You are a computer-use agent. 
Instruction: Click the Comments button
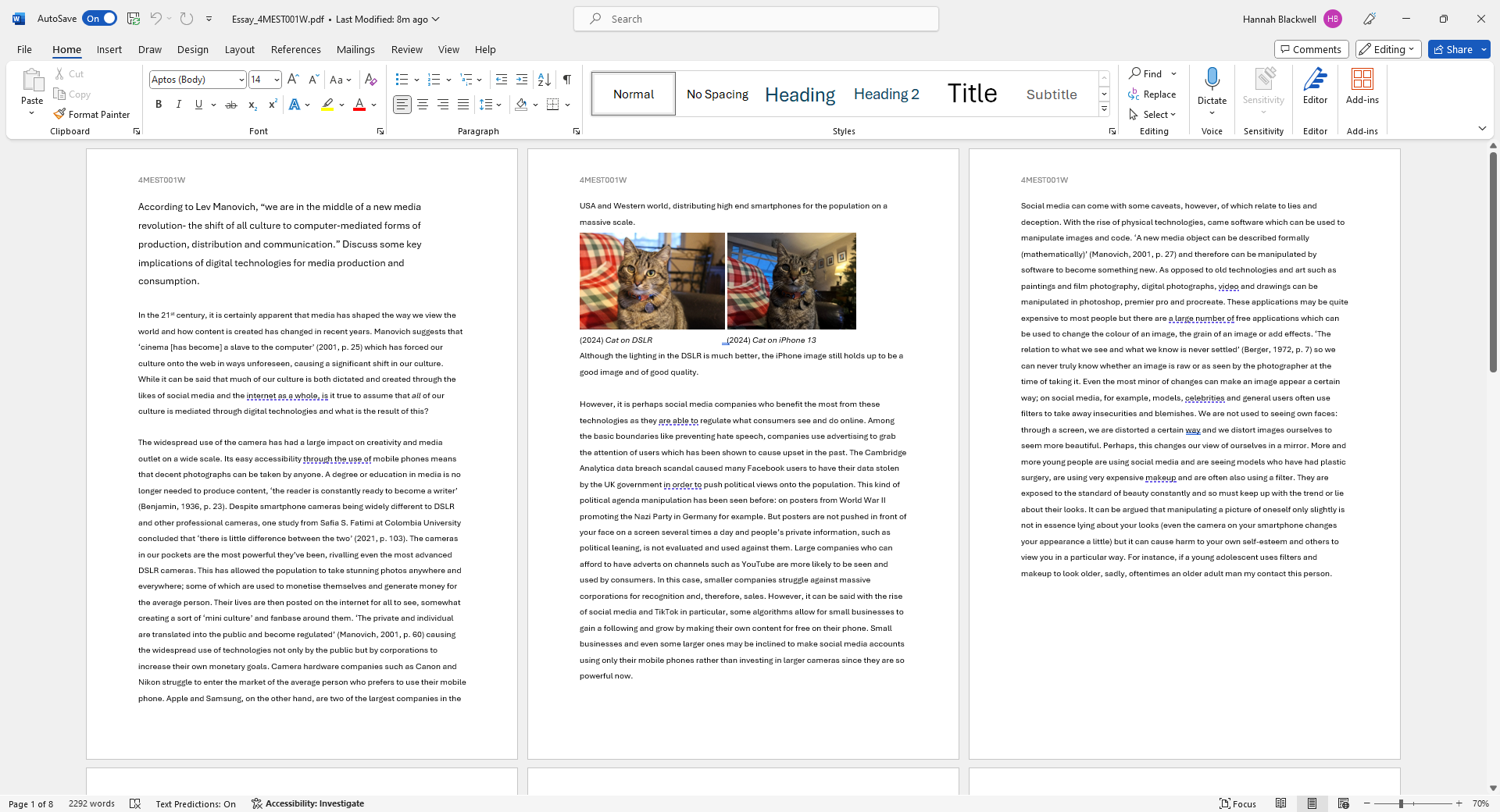click(1311, 49)
